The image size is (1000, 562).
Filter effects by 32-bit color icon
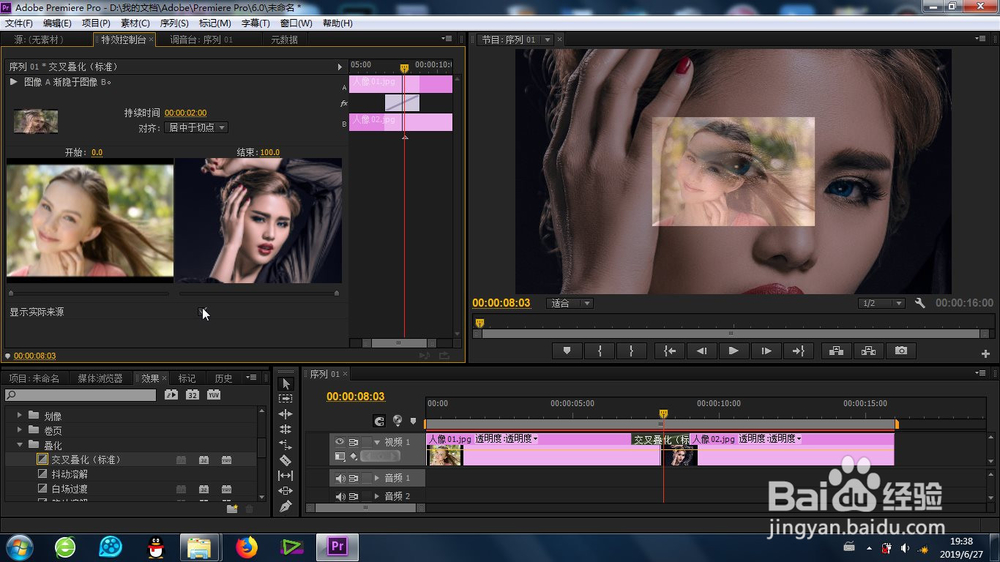pos(193,395)
